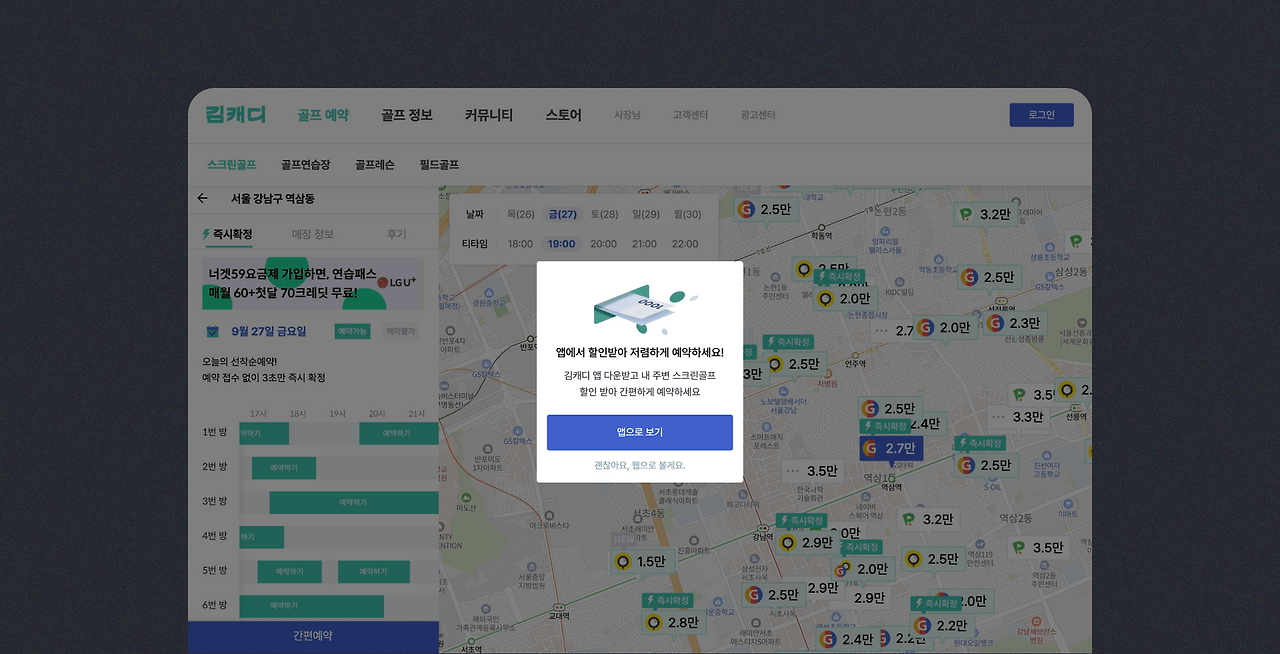Switch to the 필드골프 tab
Image resolution: width=1280 pixels, height=654 pixels.
click(439, 165)
